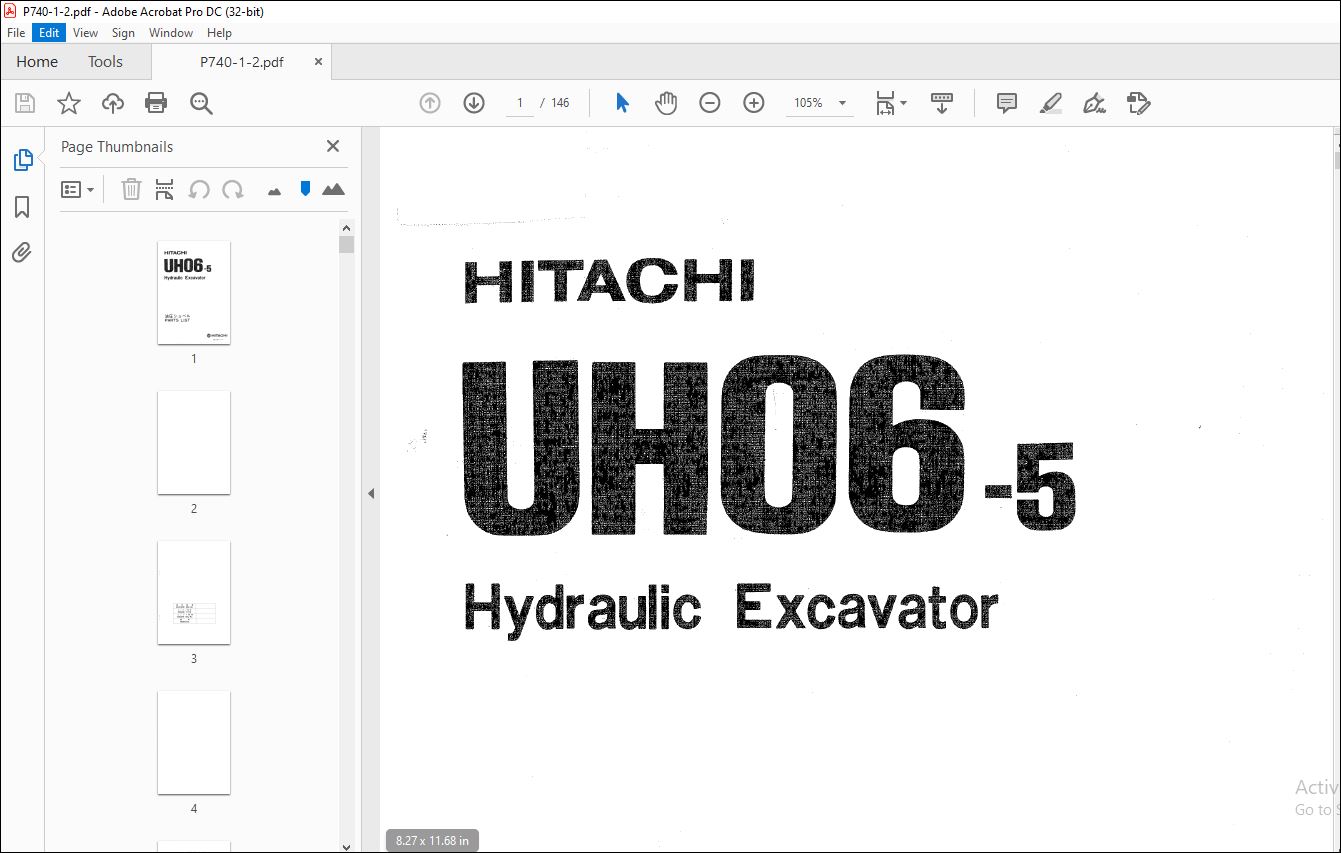Screen dimensions: 1341x853
Task: Select page 2 thumbnail
Action: pos(194,443)
